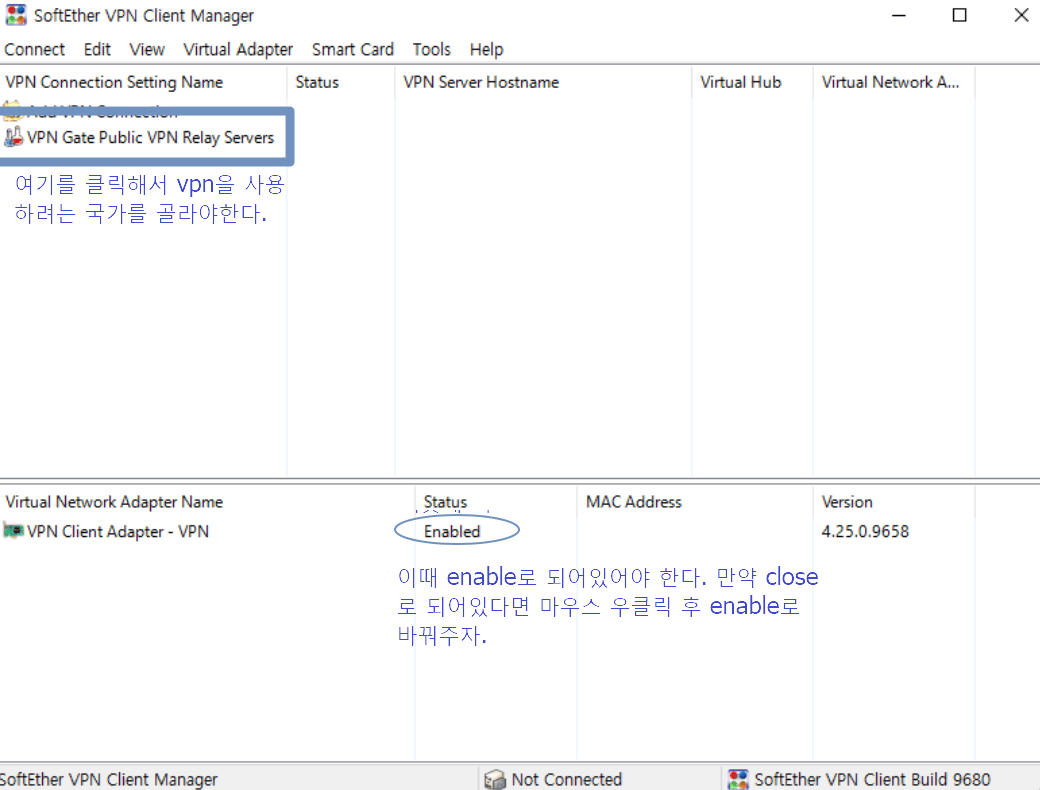The height and width of the screenshot is (790, 1040).
Task: Click the SoftEther VPN Client Manager status bar text
Action: click(x=109, y=779)
